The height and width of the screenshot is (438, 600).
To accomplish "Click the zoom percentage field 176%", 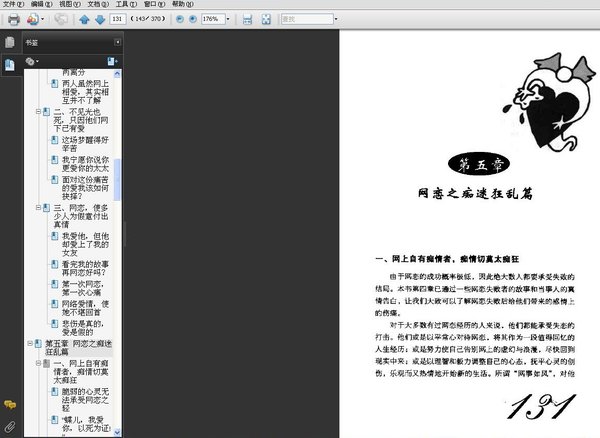I will (213, 19).
